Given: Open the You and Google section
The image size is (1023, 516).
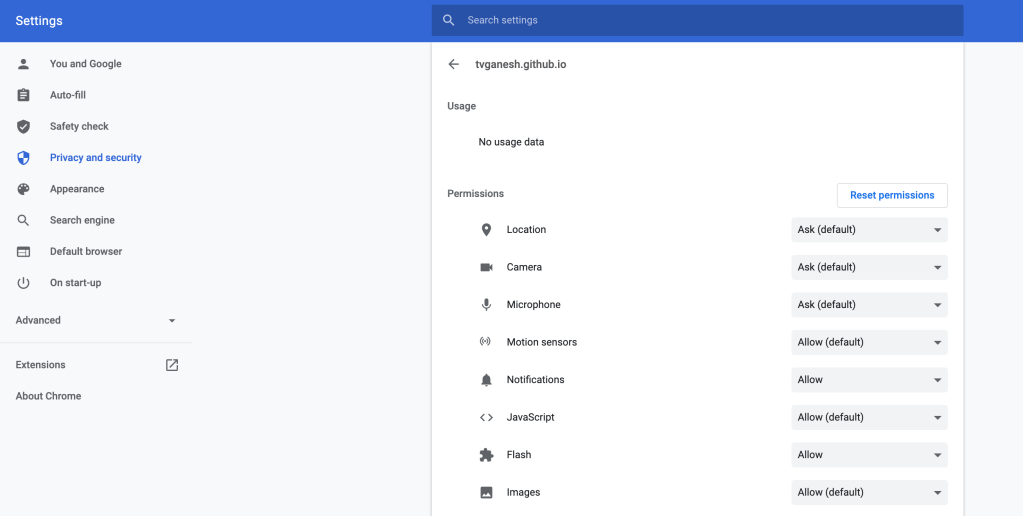Looking at the screenshot, I should (x=86, y=64).
